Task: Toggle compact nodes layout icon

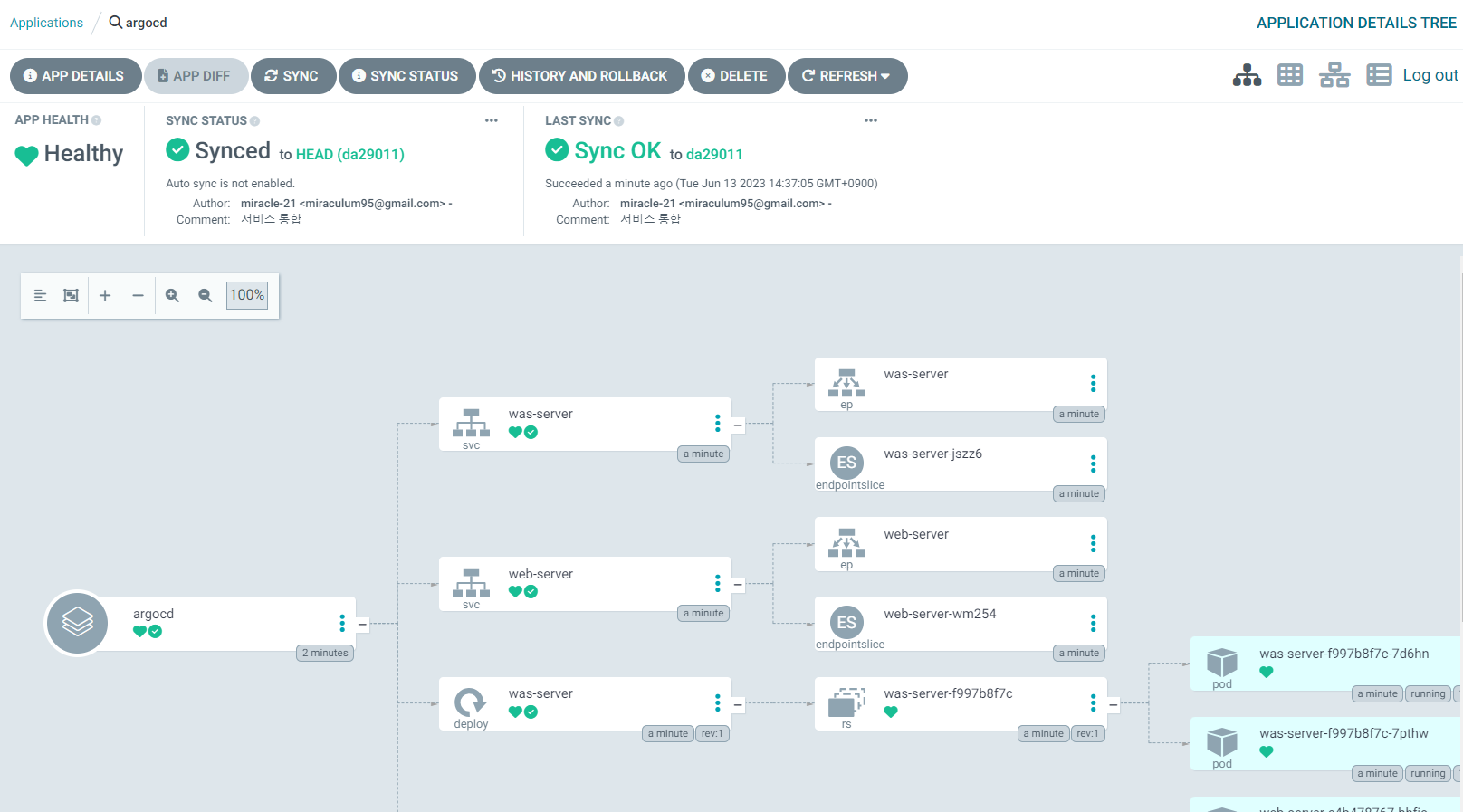Action: point(40,295)
